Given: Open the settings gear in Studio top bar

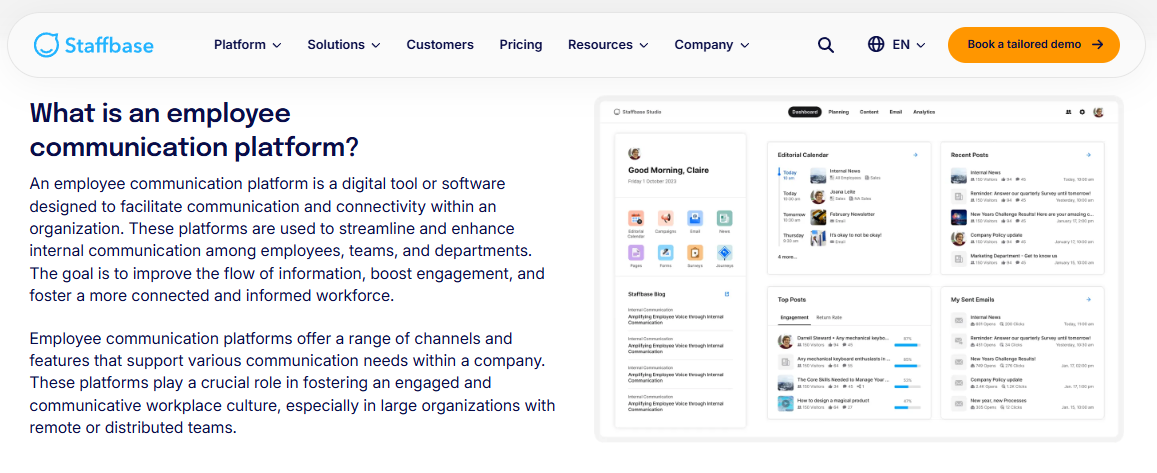Looking at the screenshot, I should tap(1082, 112).
